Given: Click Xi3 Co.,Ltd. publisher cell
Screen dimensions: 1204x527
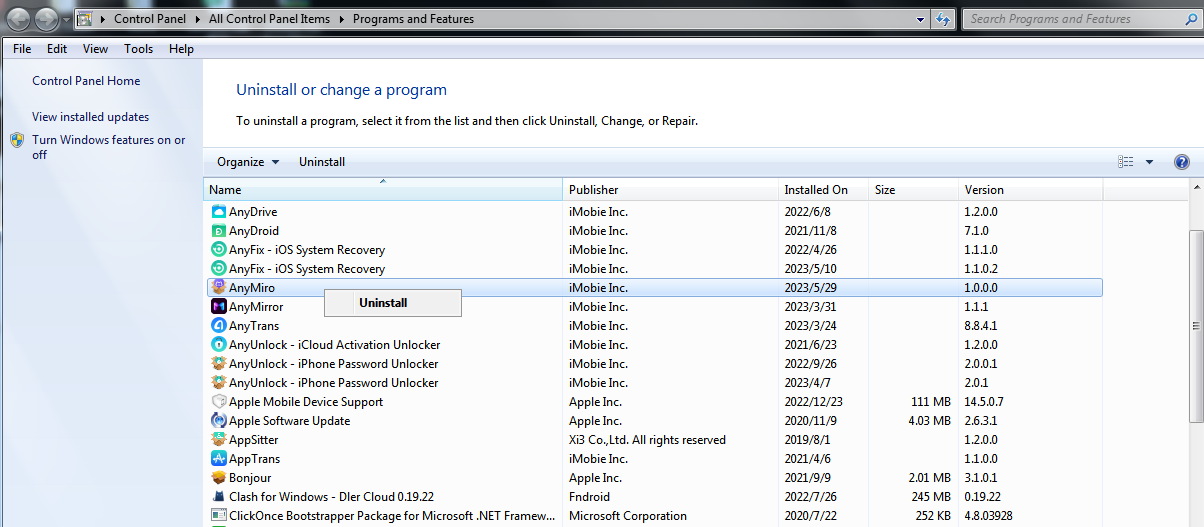Looking at the screenshot, I should click(x=647, y=440).
